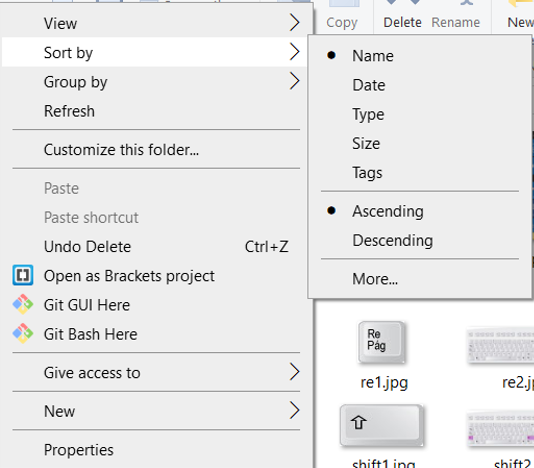Expand the View submenu arrow

click(294, 23)
